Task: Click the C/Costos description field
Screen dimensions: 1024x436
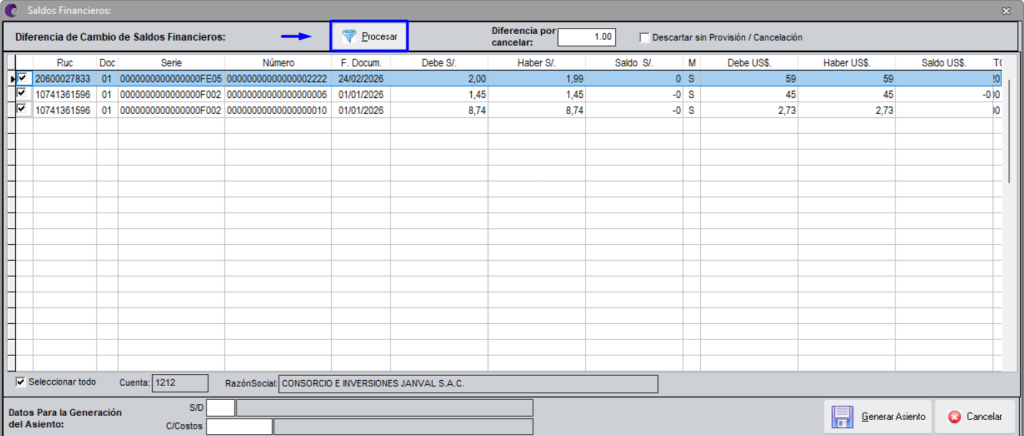Action: click(x=404, y=427)
